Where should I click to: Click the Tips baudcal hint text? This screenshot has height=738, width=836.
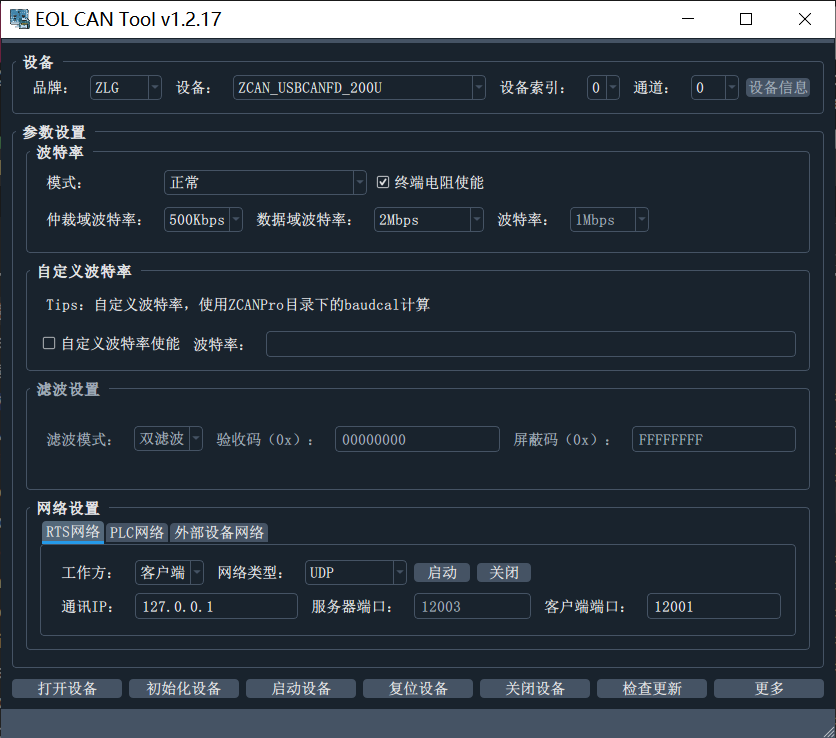[238, 304]
